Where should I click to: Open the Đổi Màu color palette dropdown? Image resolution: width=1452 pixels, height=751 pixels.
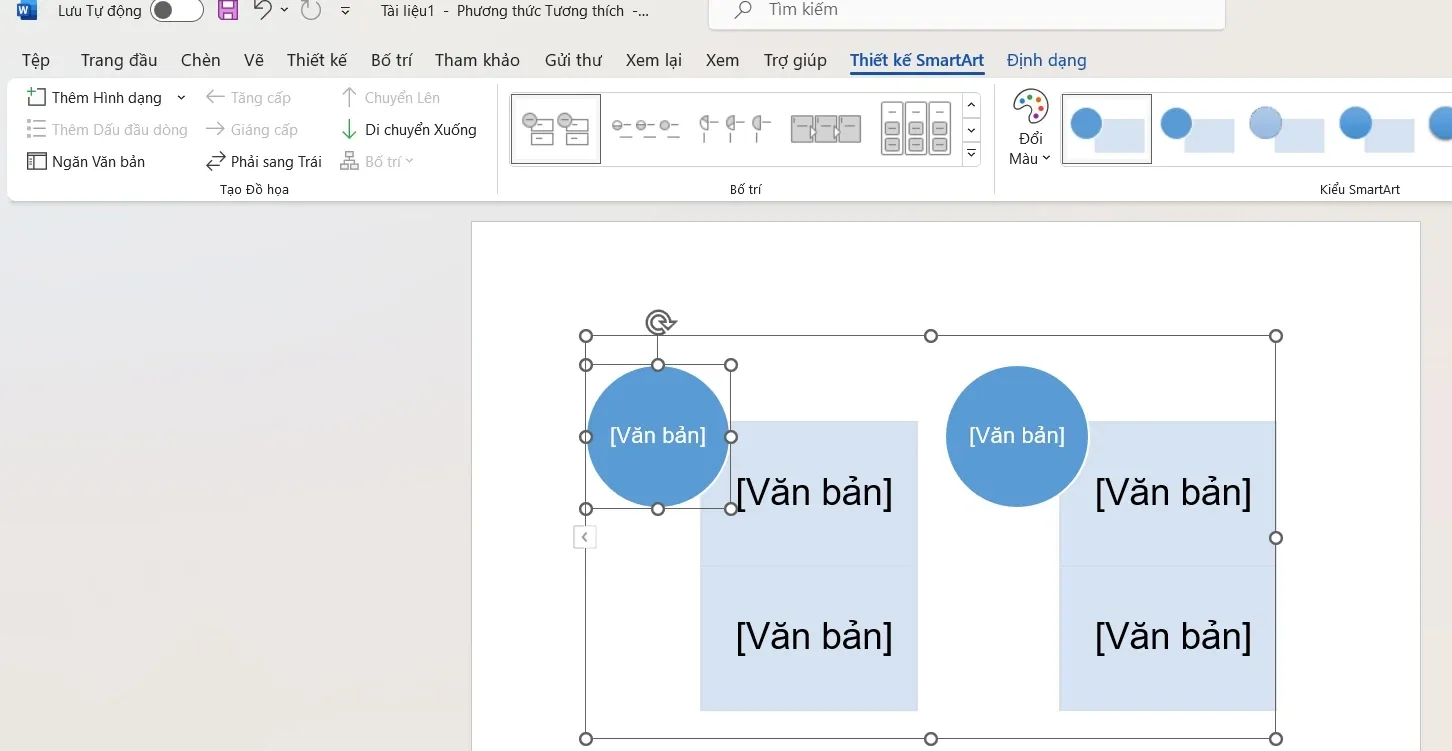(x=1029, y=128)
